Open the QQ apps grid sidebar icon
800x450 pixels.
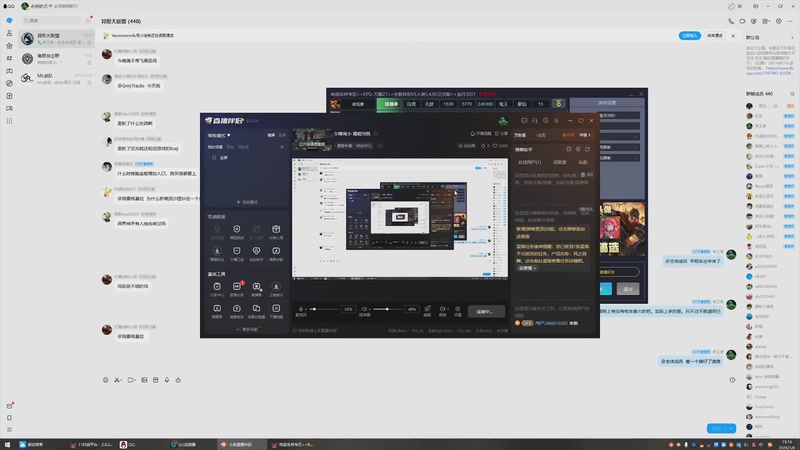(9, 121)
